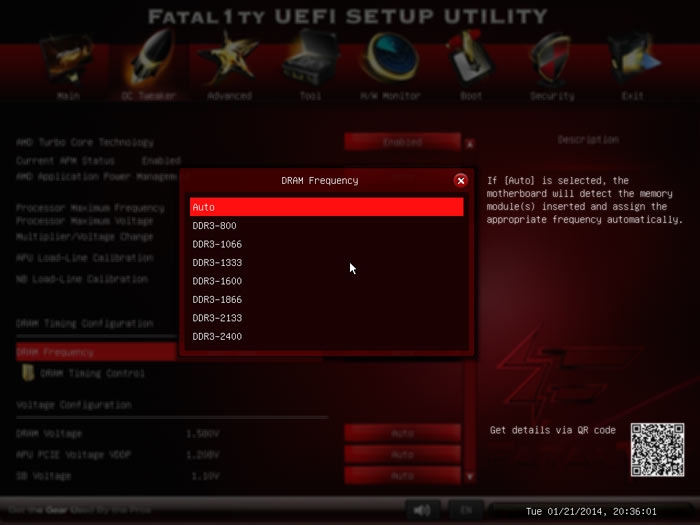
Task: Click the Boot tab label
Action: pyautogui.click(x=471, y=96)
